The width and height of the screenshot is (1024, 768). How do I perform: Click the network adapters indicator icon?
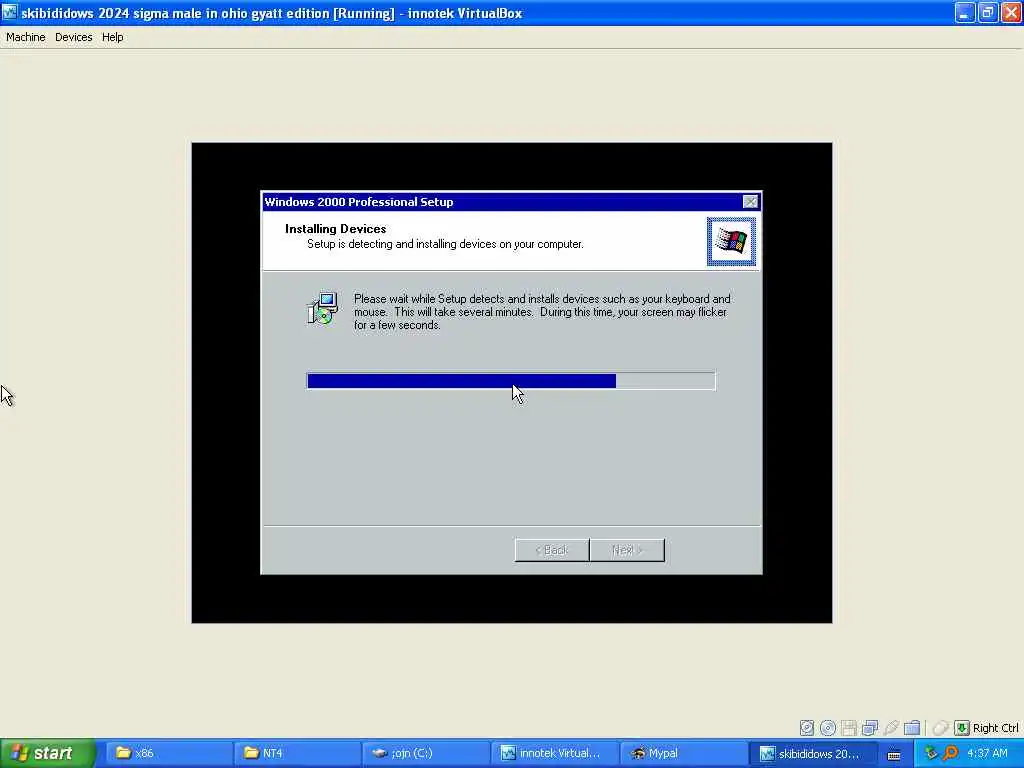[869, 728]
